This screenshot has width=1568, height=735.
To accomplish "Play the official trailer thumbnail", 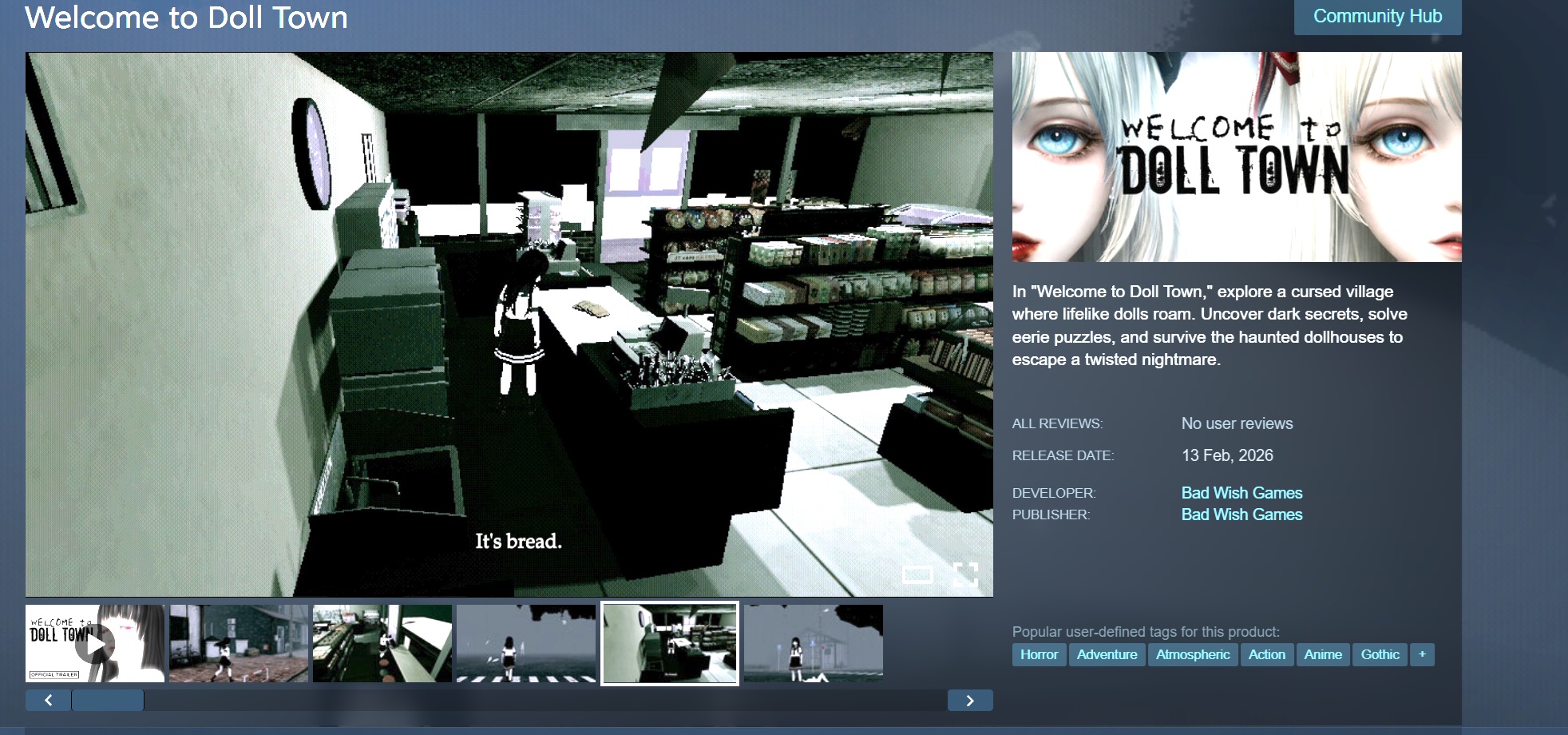I will [x=95, y=643].
